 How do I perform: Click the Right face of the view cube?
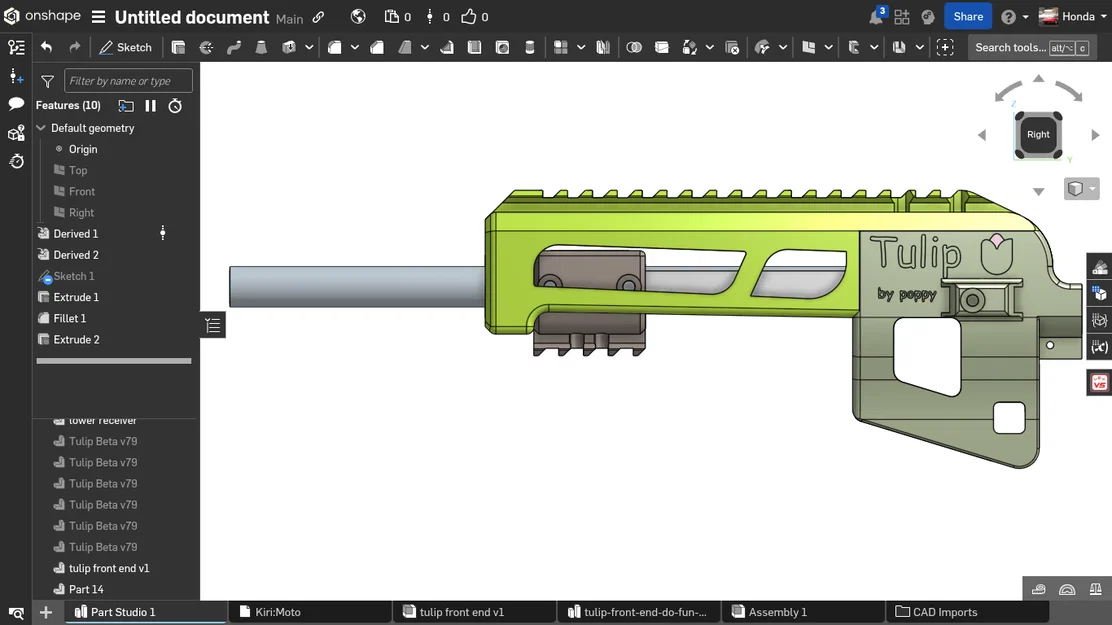[1038, 135]
